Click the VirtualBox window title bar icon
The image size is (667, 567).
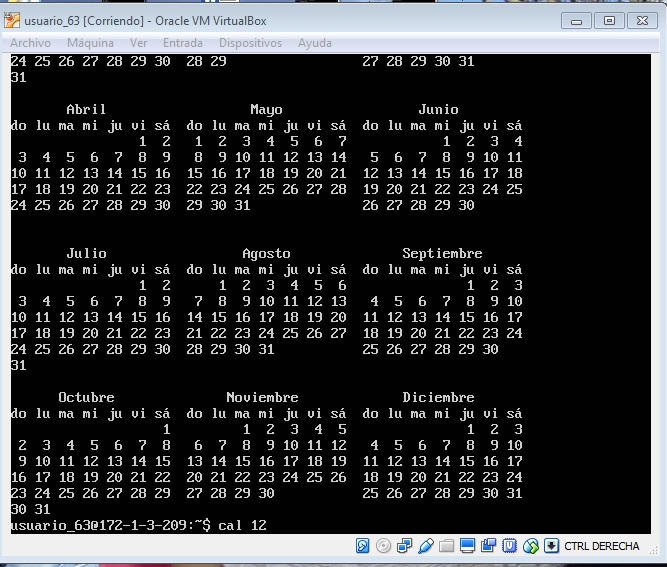tap(12, 20)
